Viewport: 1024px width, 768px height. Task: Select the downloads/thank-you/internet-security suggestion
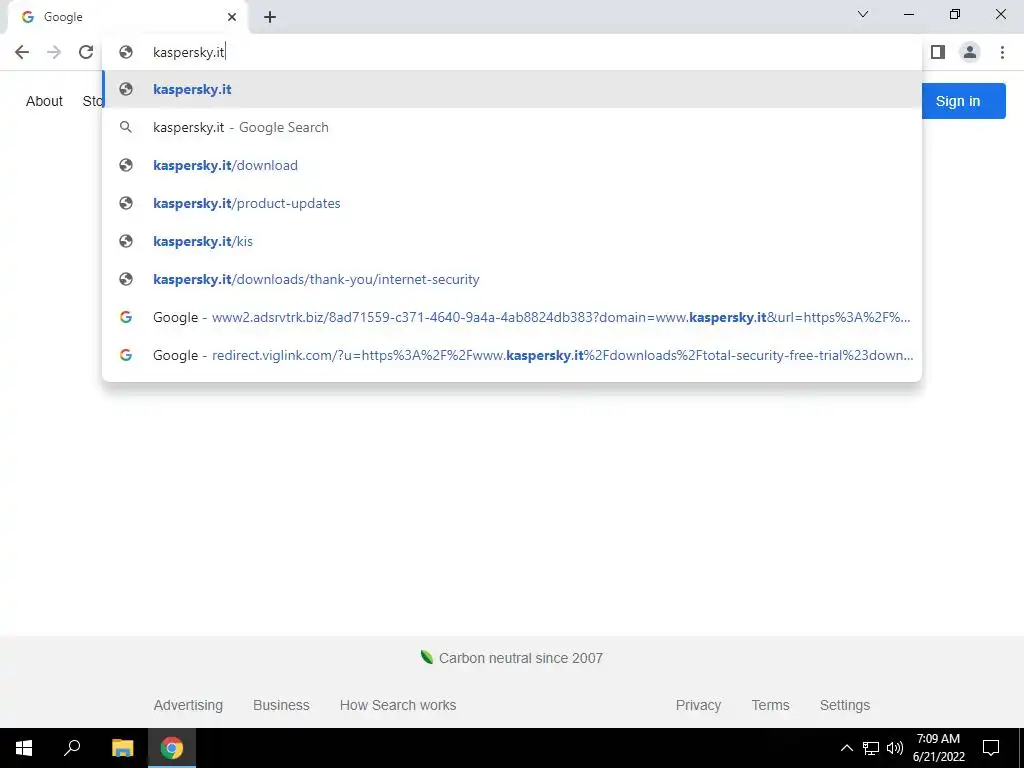pyautogui.click(x=512, y=279)
